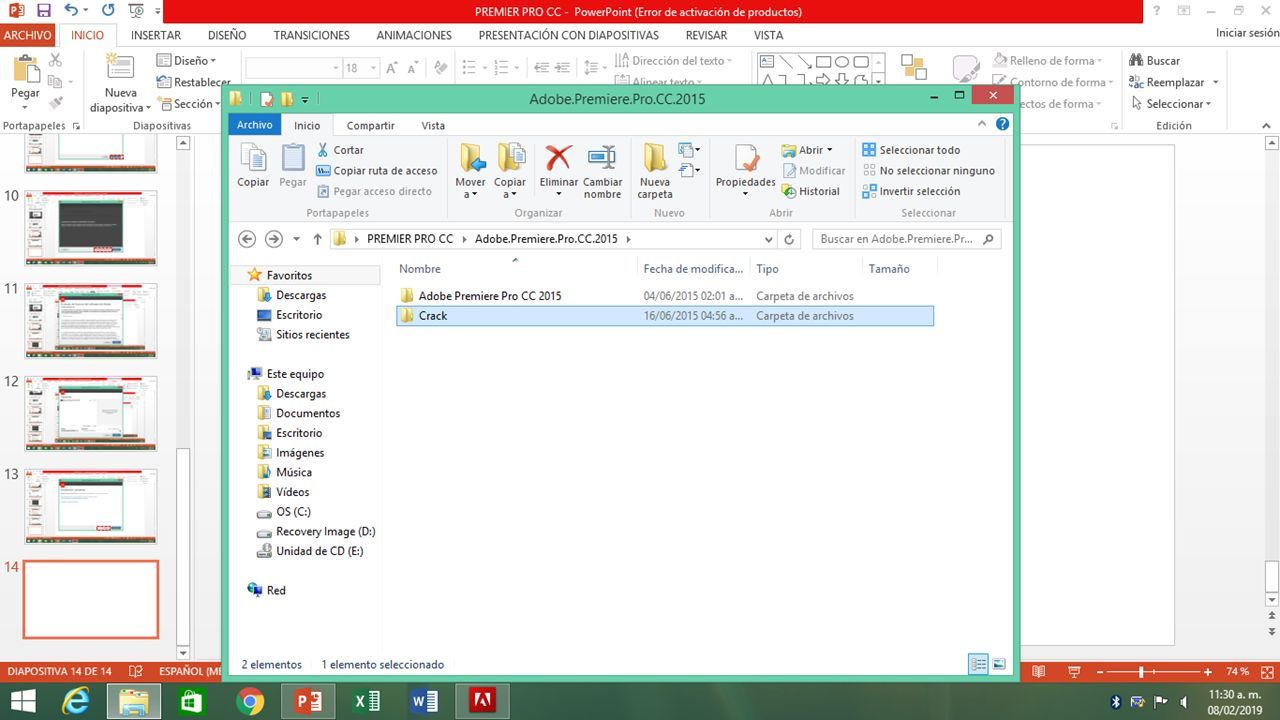Click Nueva diapositiva icon

pyautogui.click(x=120, y=68)
